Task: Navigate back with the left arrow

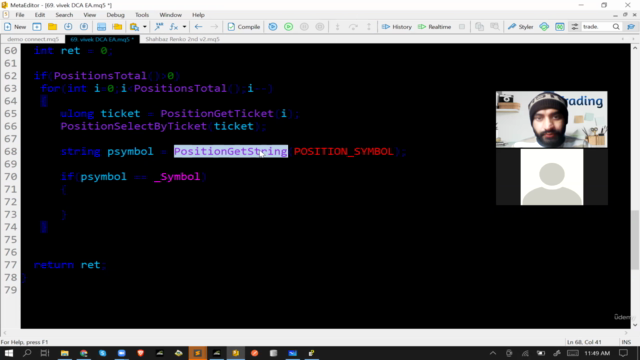Action: [x=198, y=27]
